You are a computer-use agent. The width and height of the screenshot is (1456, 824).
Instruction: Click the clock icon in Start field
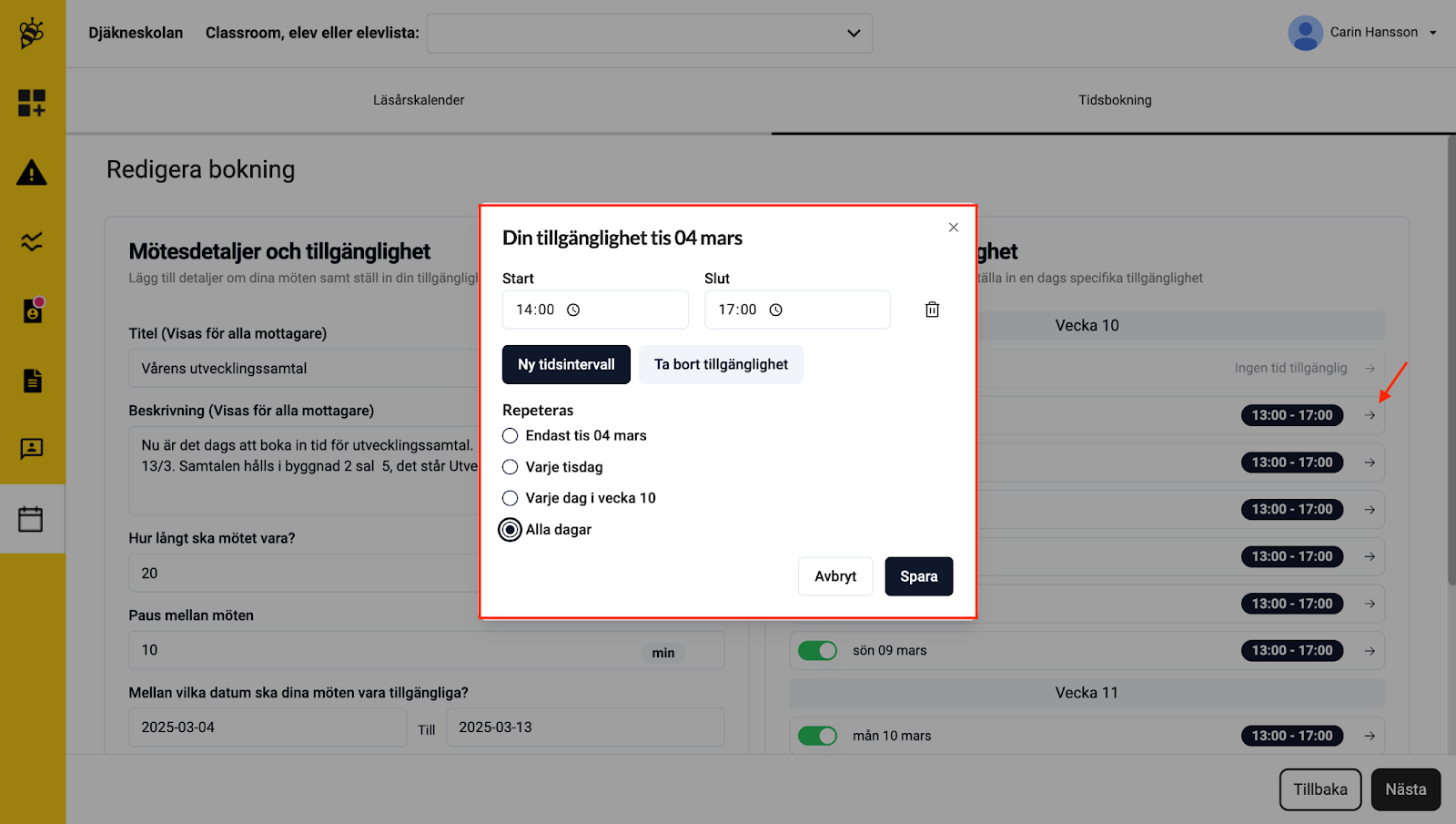click(573, 310)
